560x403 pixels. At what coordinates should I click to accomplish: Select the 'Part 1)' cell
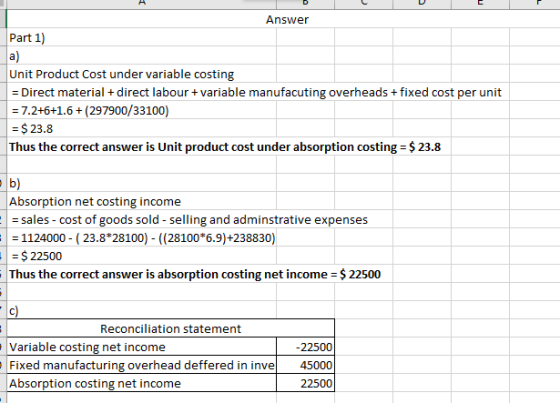141,38
